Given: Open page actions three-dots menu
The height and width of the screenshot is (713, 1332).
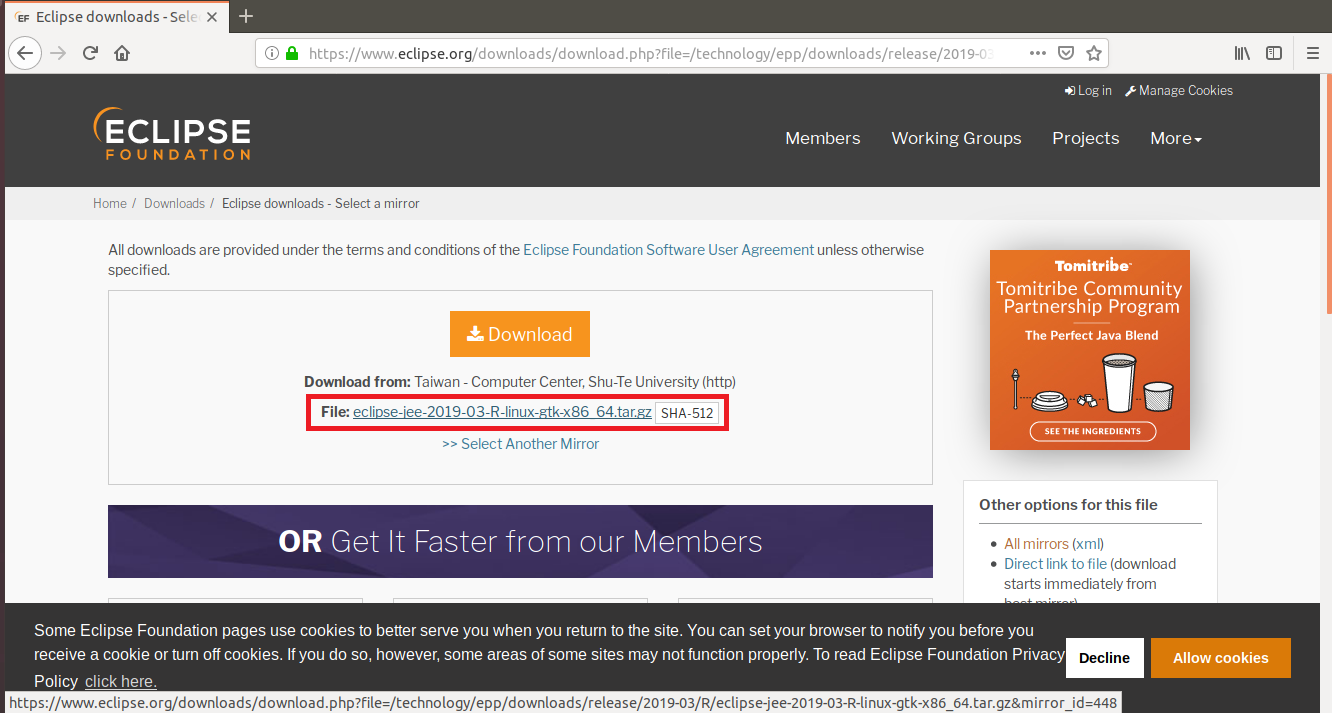Looking at the screenshot, I should pos(1038,53).
